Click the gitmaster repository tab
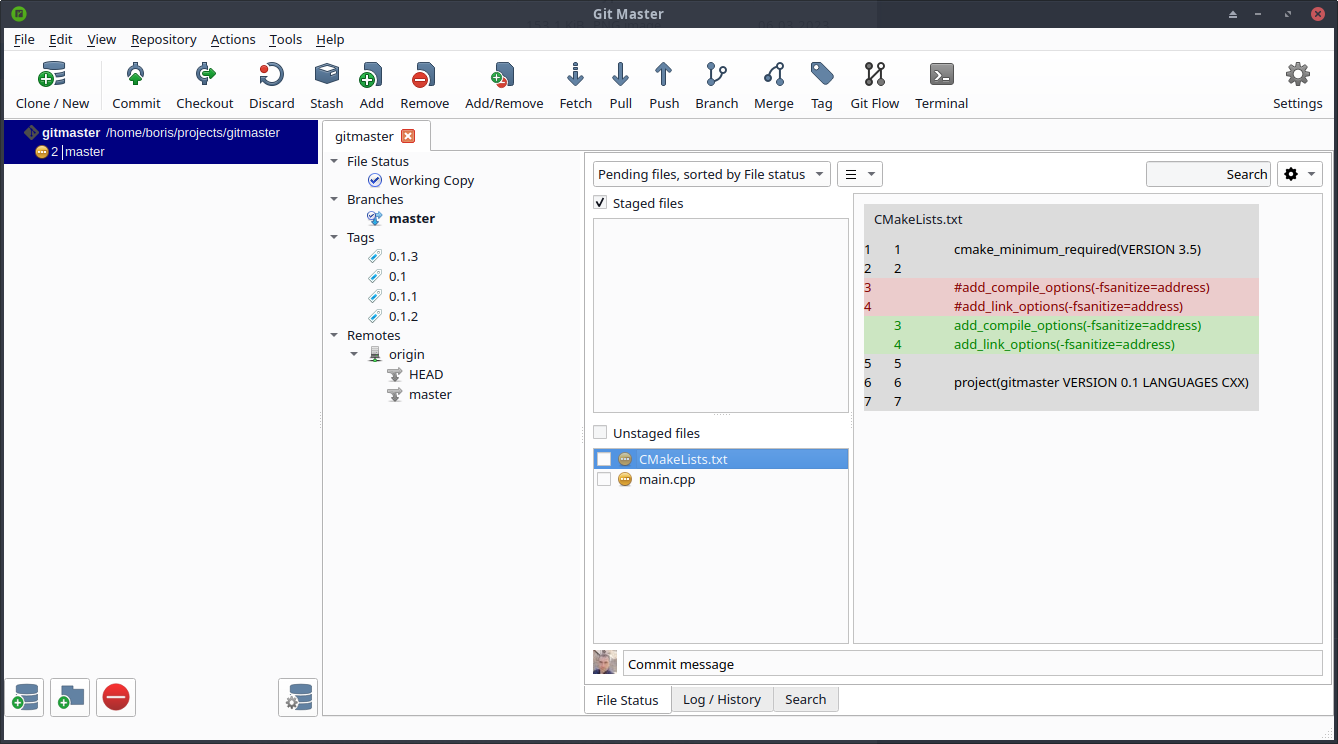Screen dimensions: 1338x744 (x=375, y=136)
